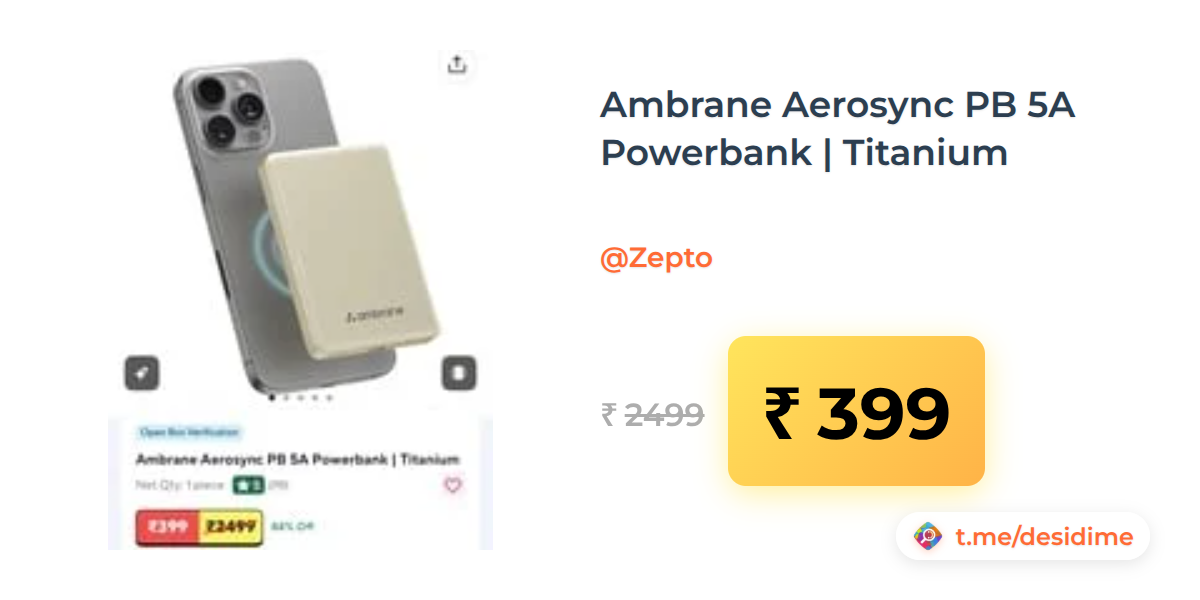1200x600 pixels.
Task: Click the small product title under the image
Action: tap(297, 460)
